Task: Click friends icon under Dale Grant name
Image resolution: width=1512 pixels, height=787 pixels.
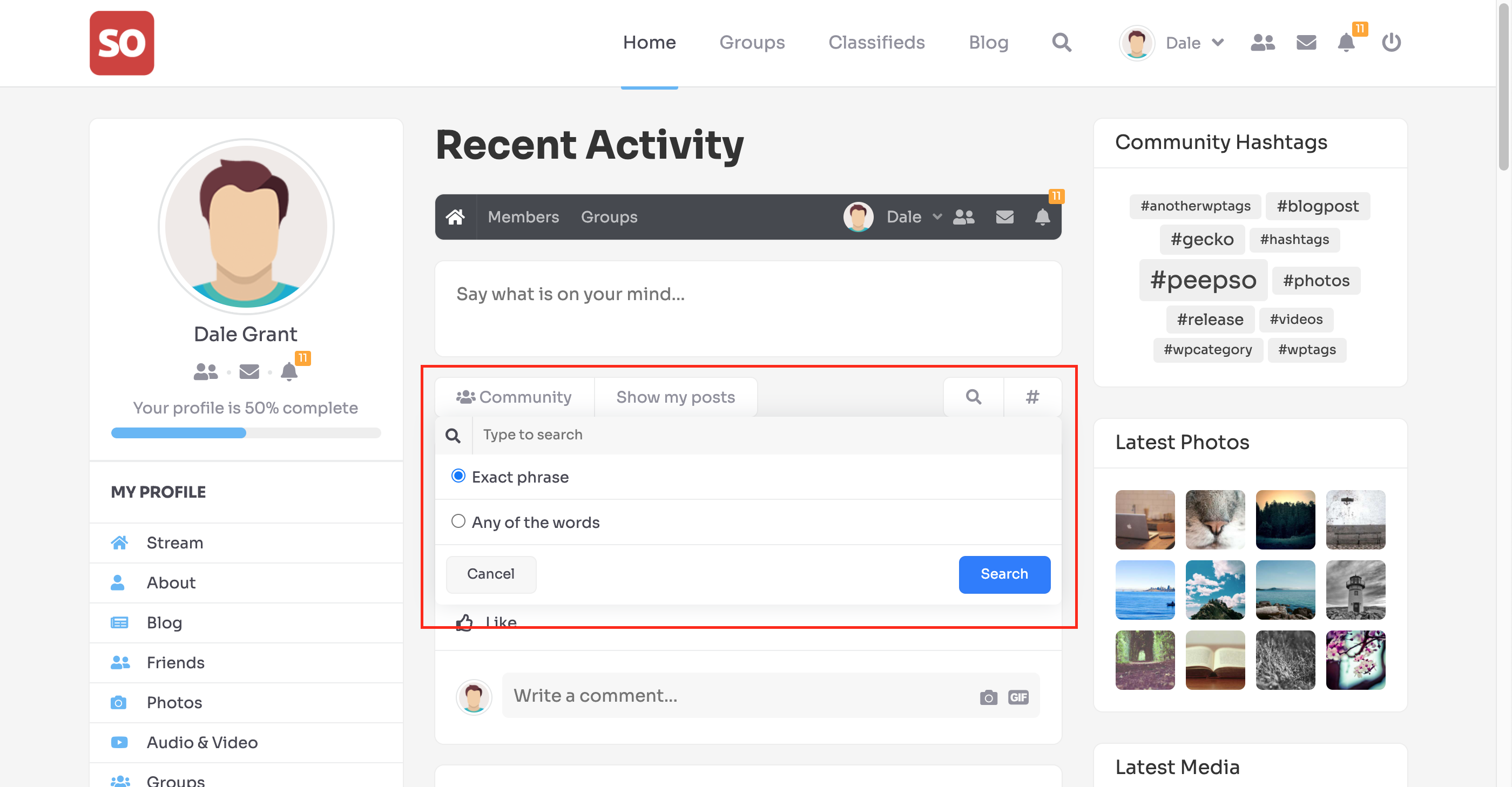Action: click(205, 371)
